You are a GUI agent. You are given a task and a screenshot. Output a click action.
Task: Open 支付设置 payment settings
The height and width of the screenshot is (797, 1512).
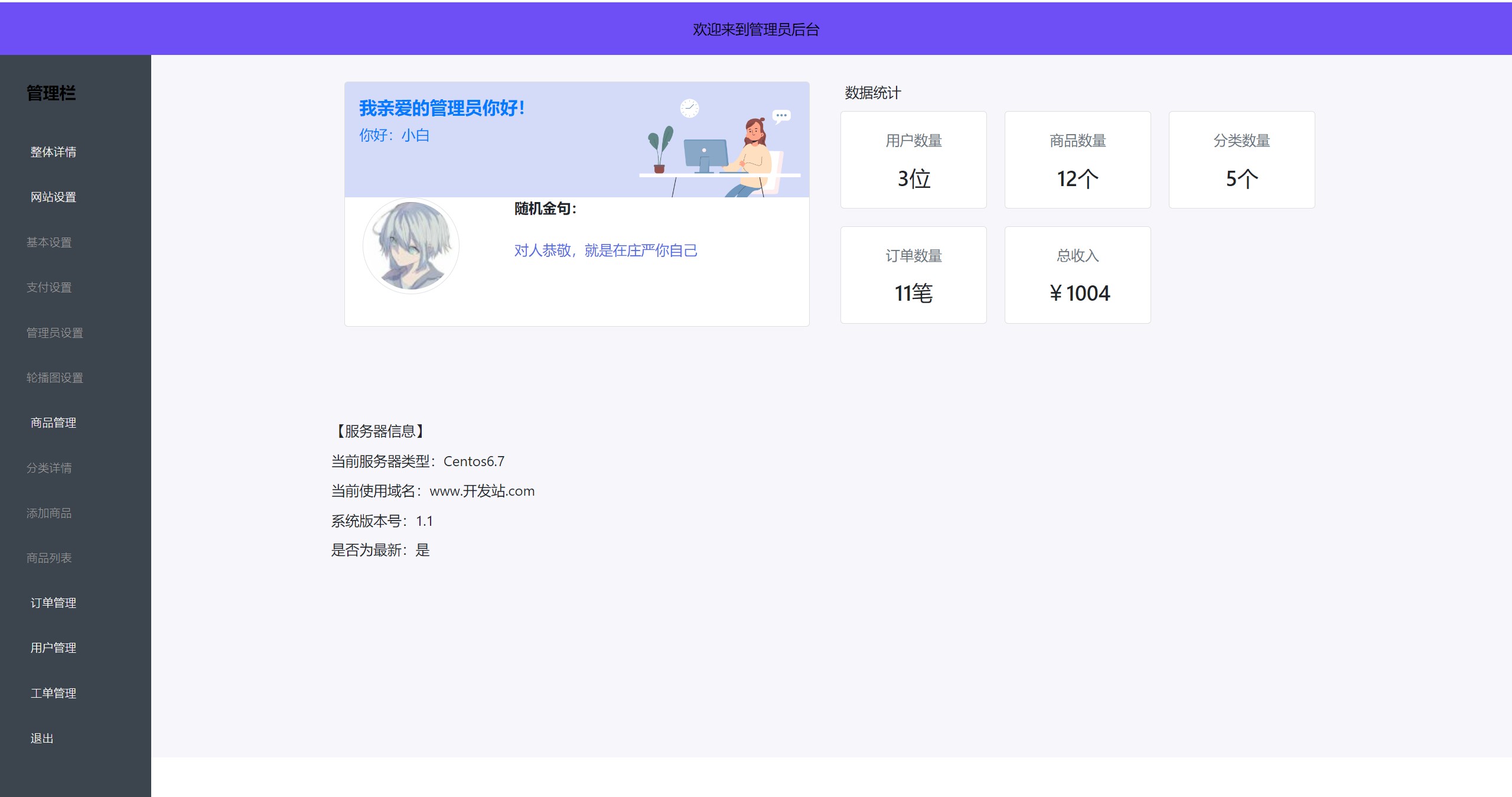[49, 287]
